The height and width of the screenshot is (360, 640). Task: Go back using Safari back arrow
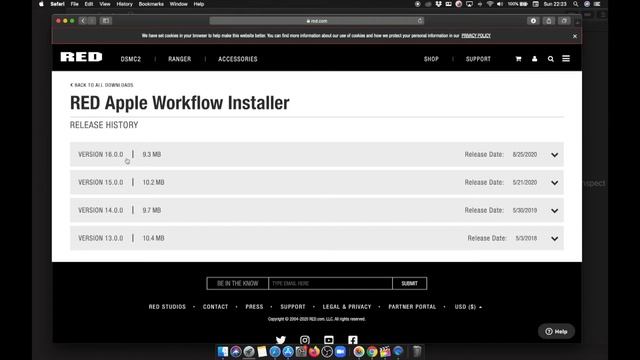coord(83,20)
